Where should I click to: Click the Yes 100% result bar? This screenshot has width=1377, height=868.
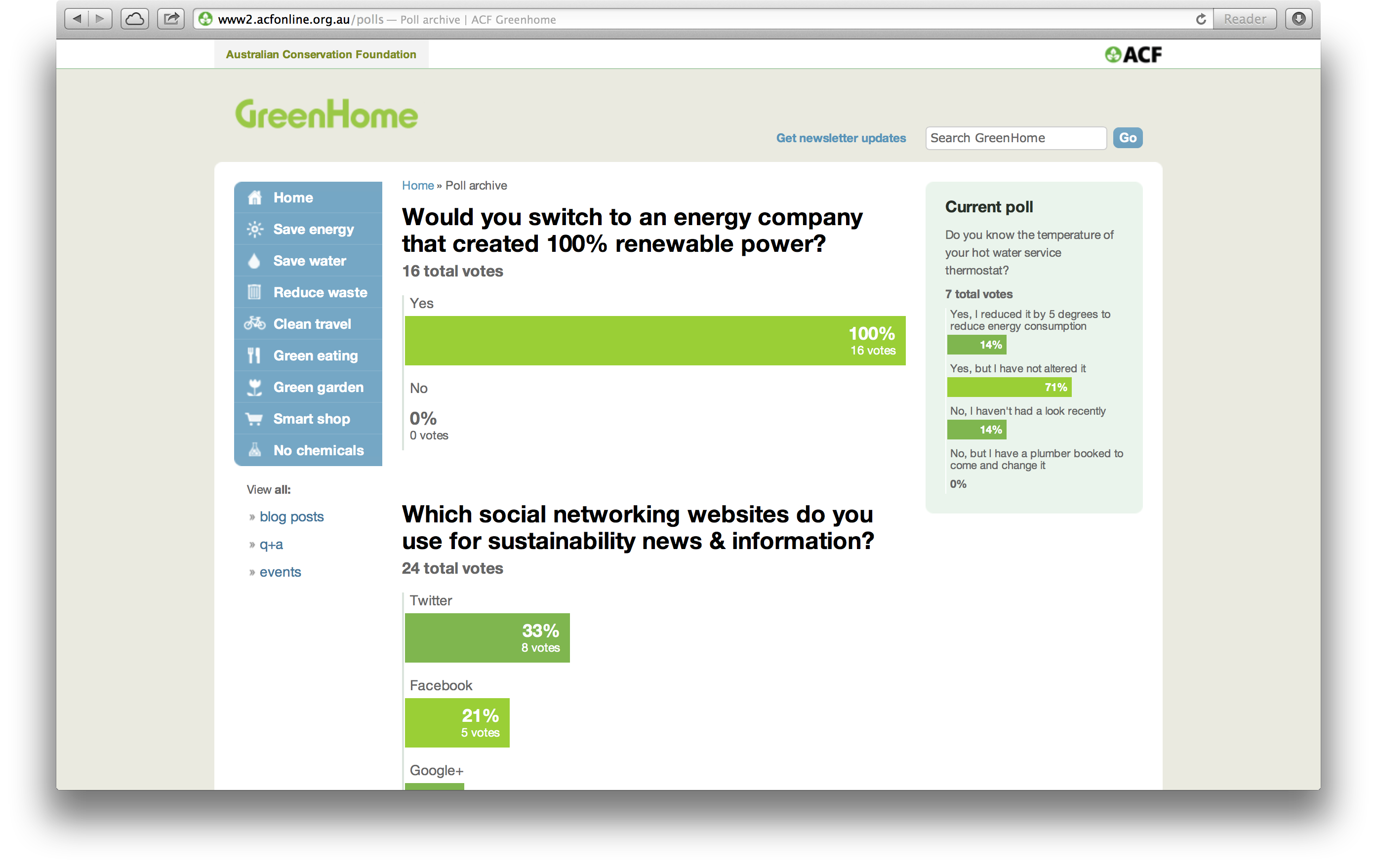pyautogui.click(x=655, y=340)
